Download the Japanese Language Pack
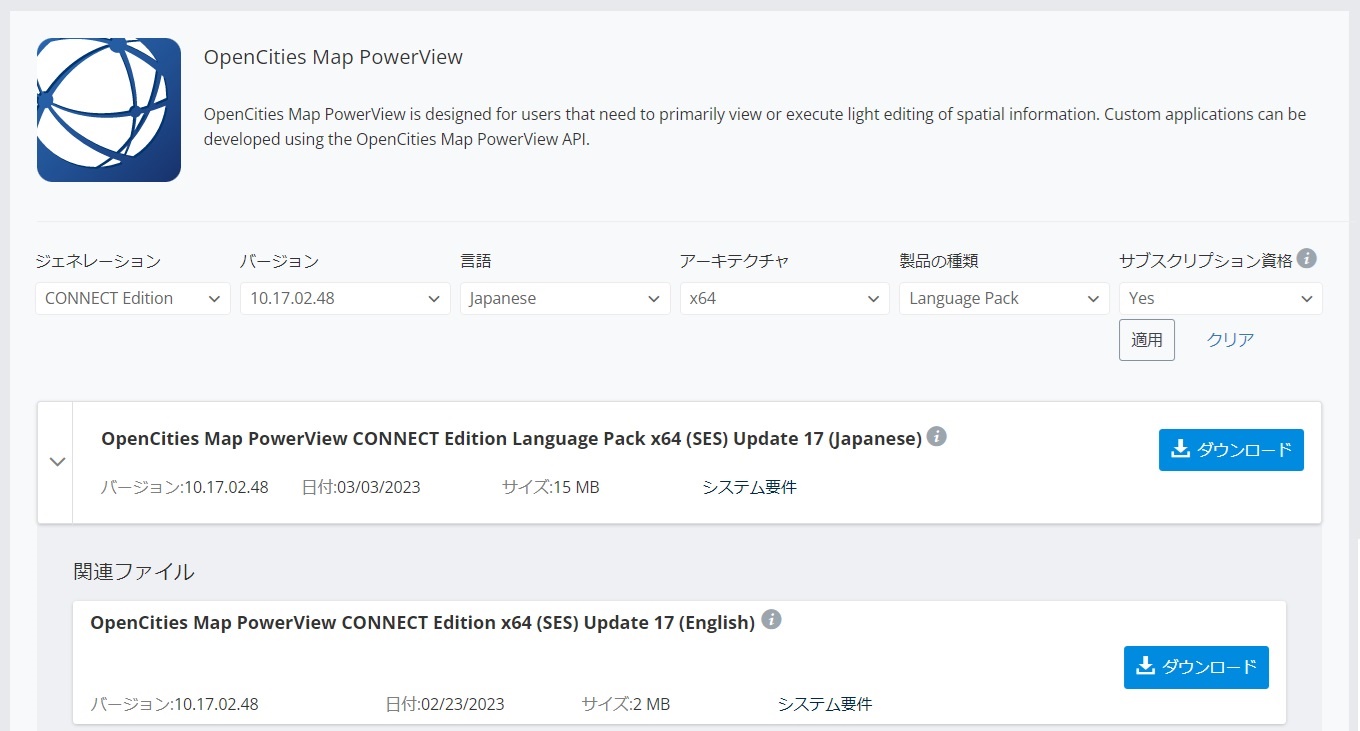1360x731 pixels. point(1231,450)
